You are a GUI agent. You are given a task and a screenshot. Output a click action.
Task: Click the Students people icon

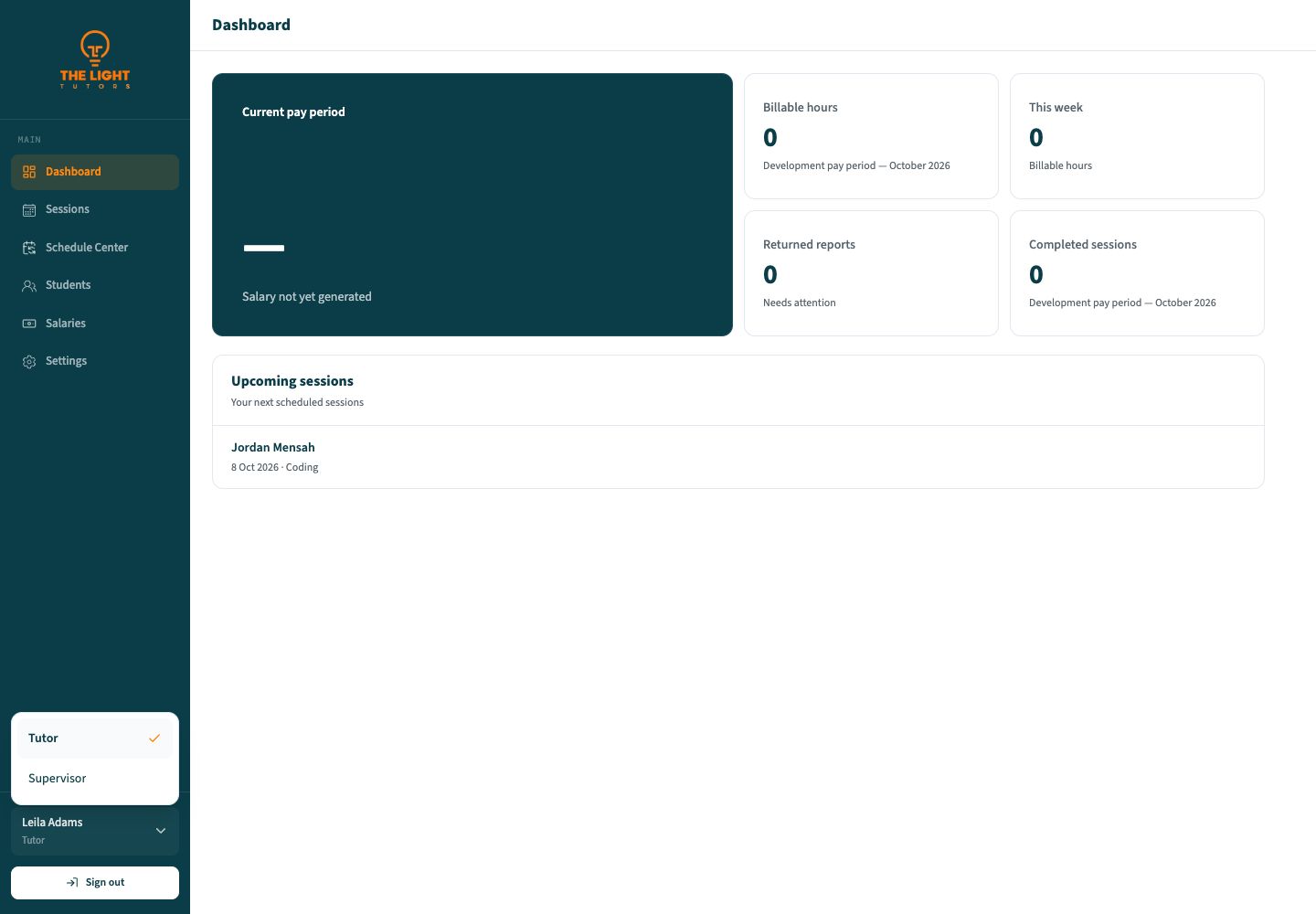click(29, 285)
